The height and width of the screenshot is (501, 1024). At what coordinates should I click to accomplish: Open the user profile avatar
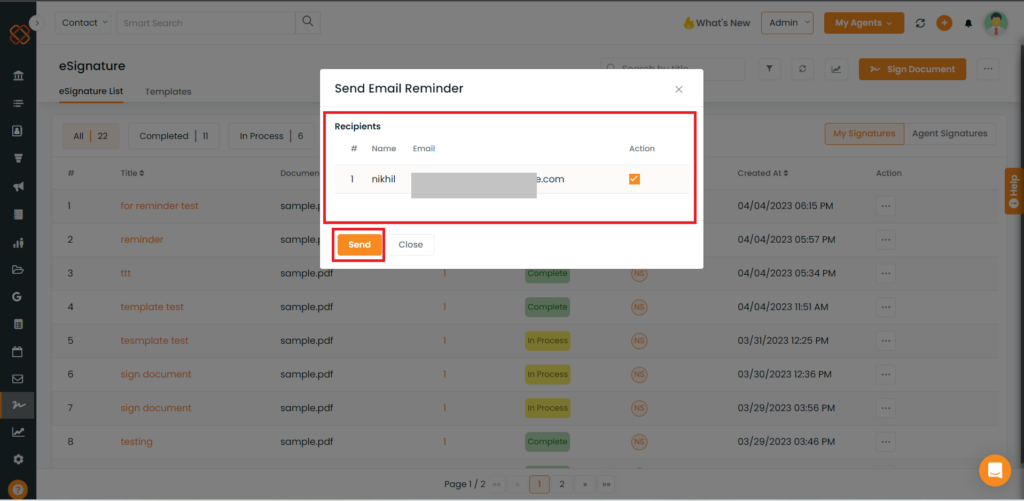tap(996, 23)
